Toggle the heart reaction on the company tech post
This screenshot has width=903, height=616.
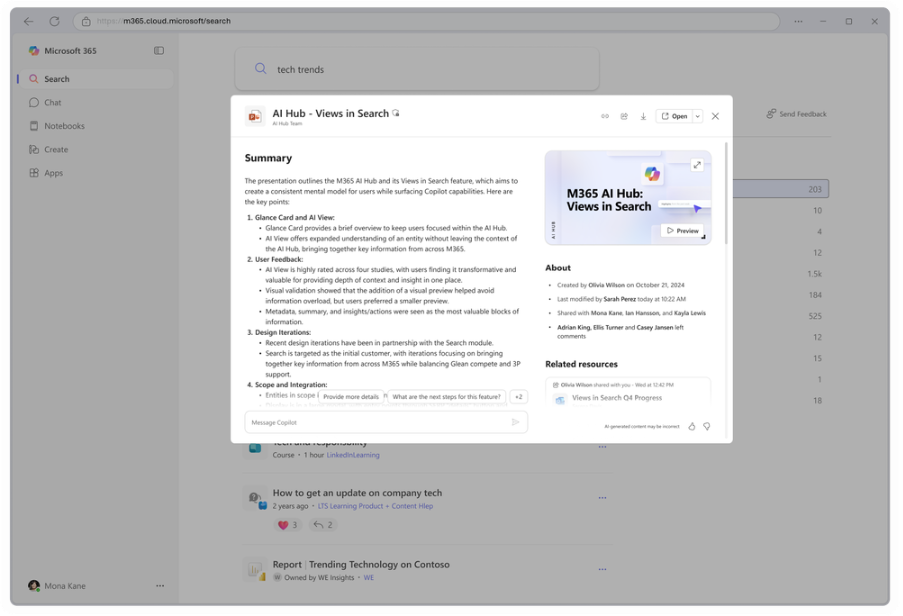click(281, 524)
